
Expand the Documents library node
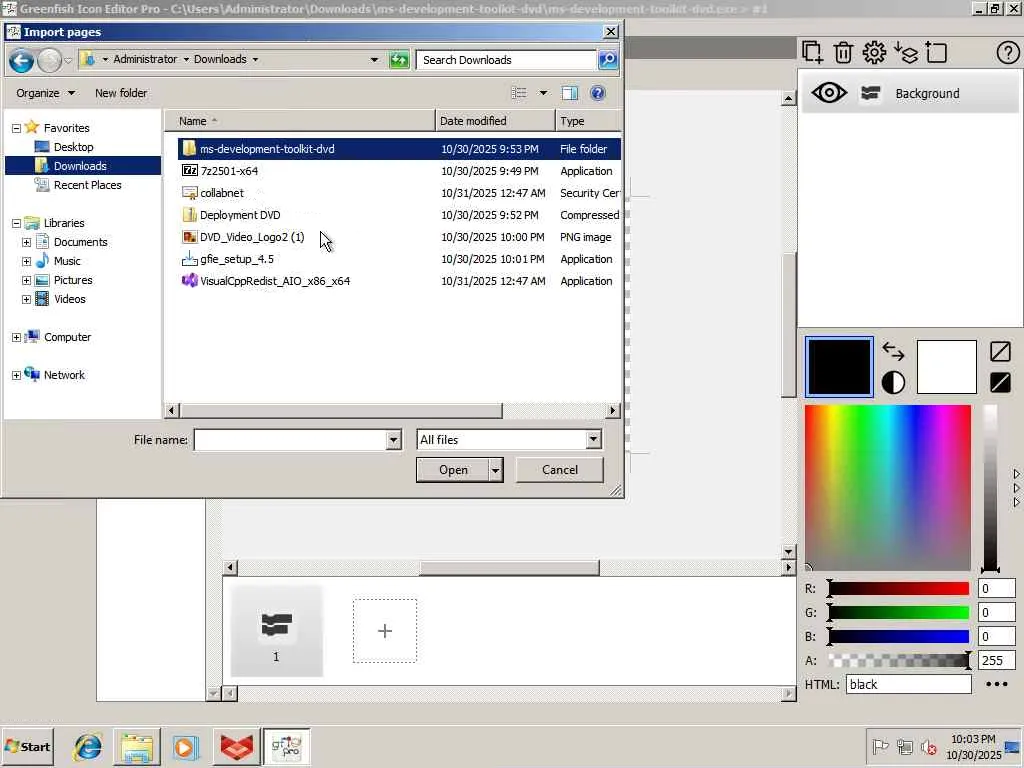tap(26, 242)
